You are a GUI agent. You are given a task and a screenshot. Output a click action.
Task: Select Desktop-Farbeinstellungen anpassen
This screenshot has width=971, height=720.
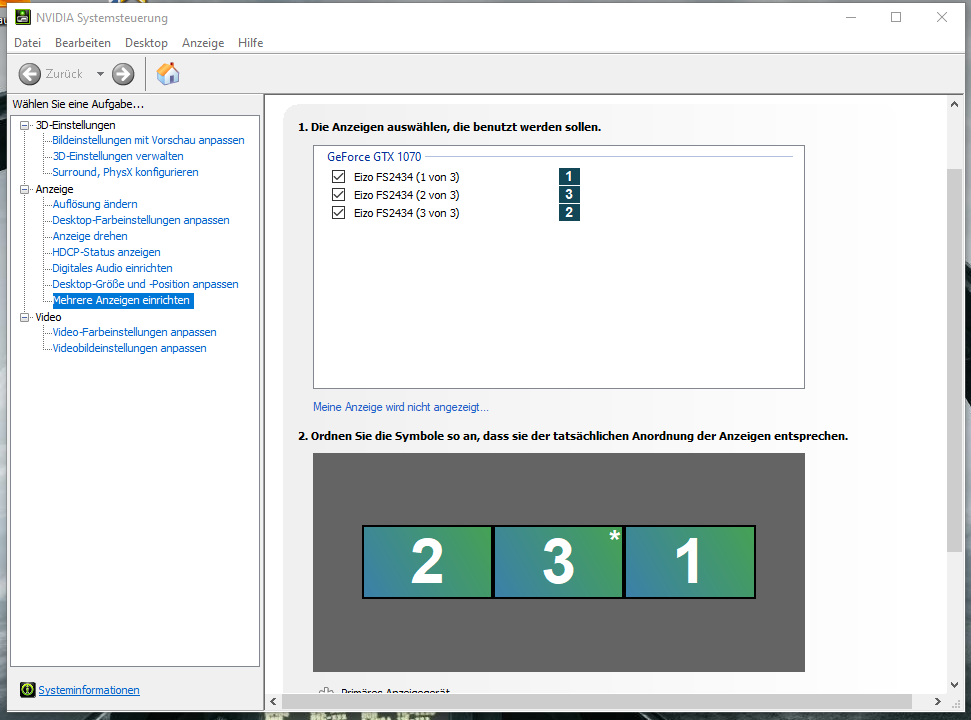pos(141,220)
